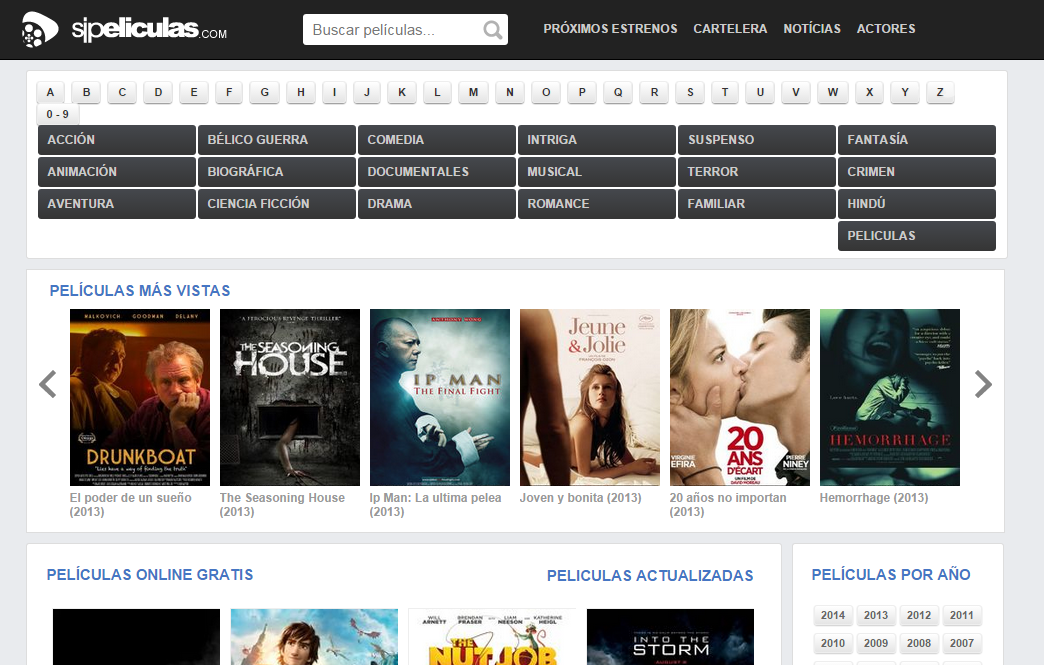This screenshot has width=1044, height=665.
Task: Click the search magnifier icon
Action: pos(493,30)
